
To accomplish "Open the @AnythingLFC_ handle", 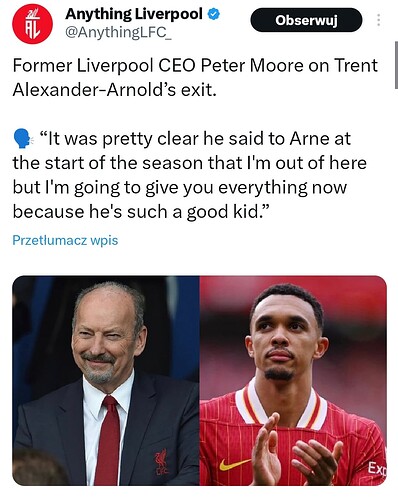I will [x=118, y=32].
